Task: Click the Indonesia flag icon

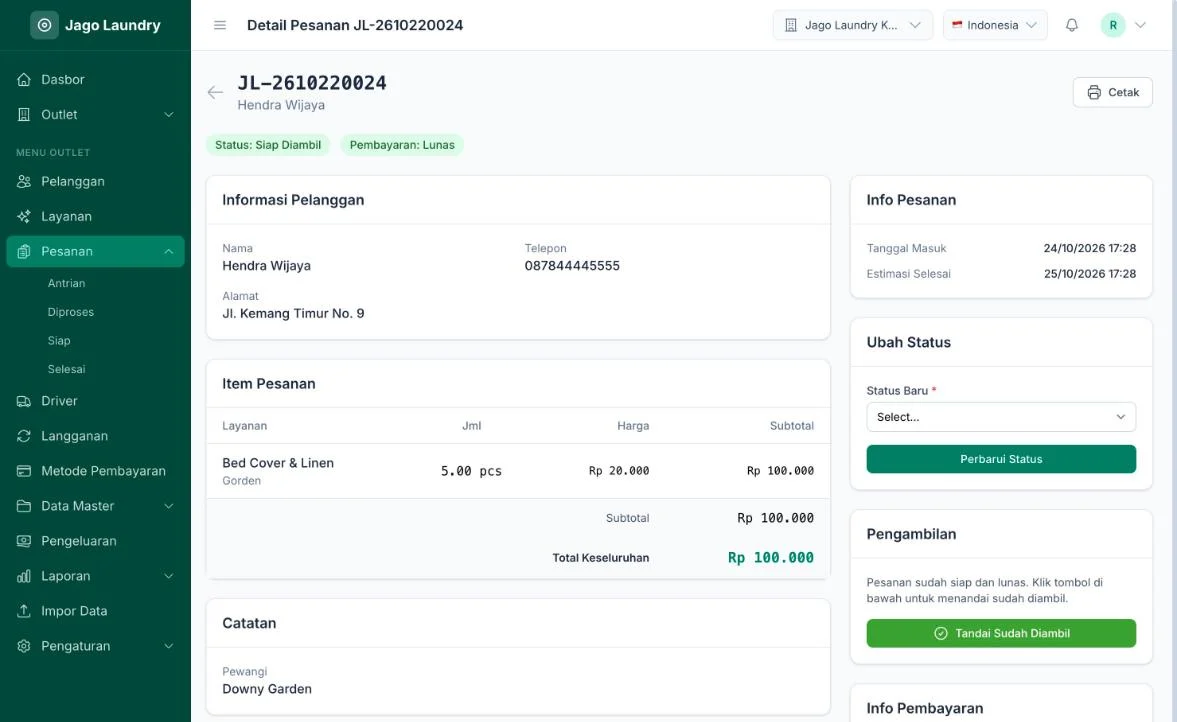Action: [x=957, y=25]
